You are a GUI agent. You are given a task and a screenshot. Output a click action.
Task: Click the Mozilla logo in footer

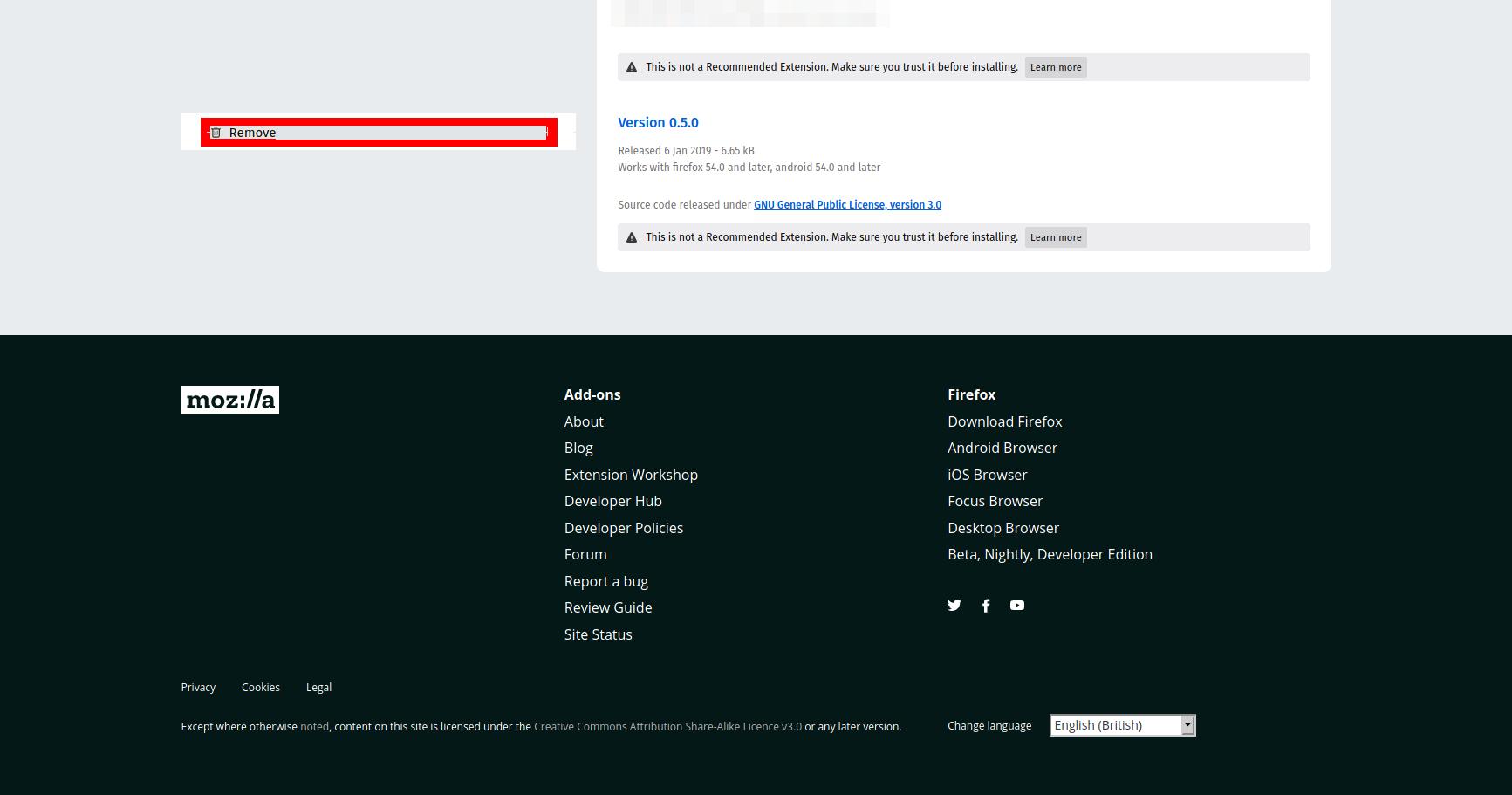tap(230, 400)
